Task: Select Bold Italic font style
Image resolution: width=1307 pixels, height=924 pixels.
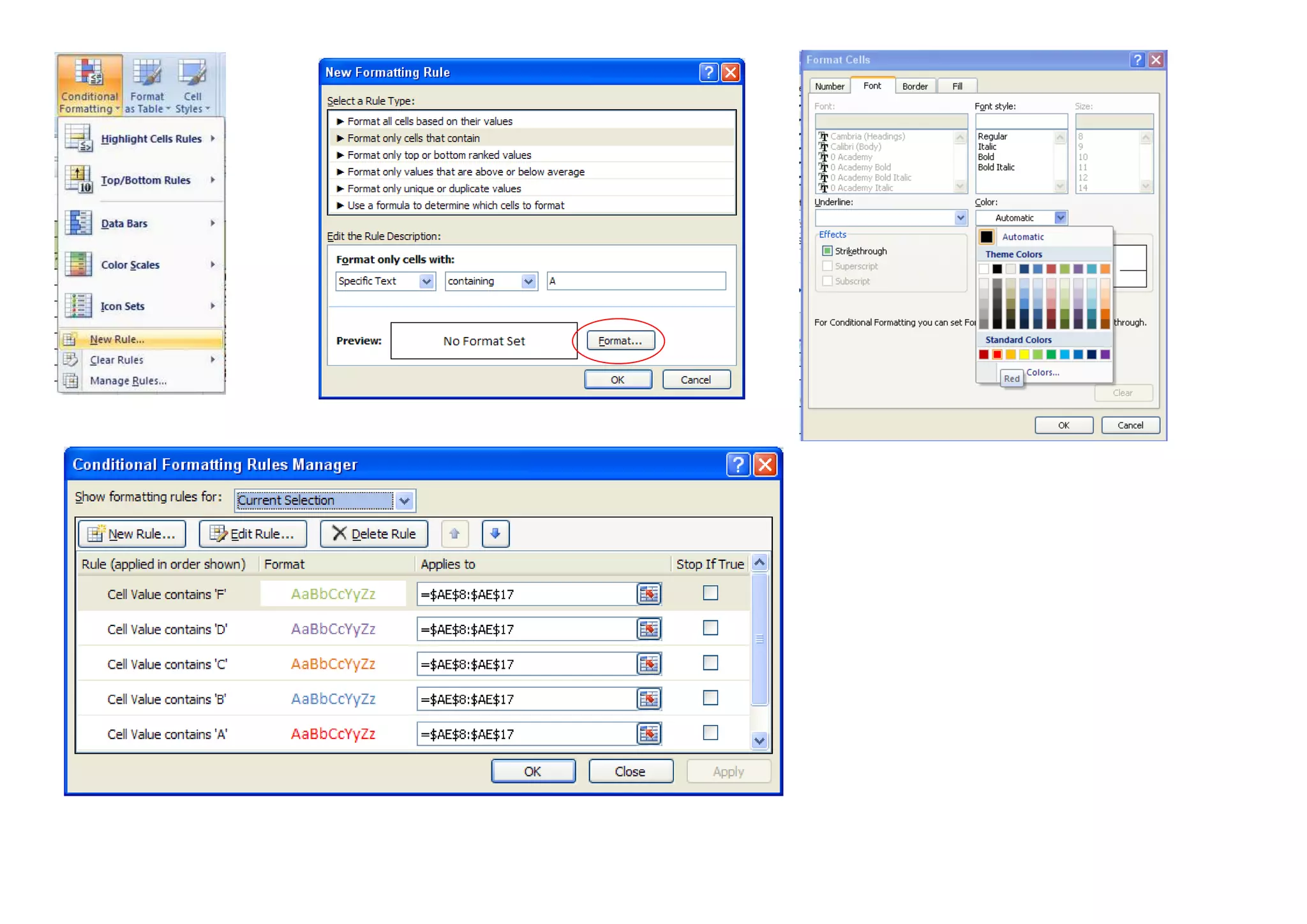Action: coord(996,167)
